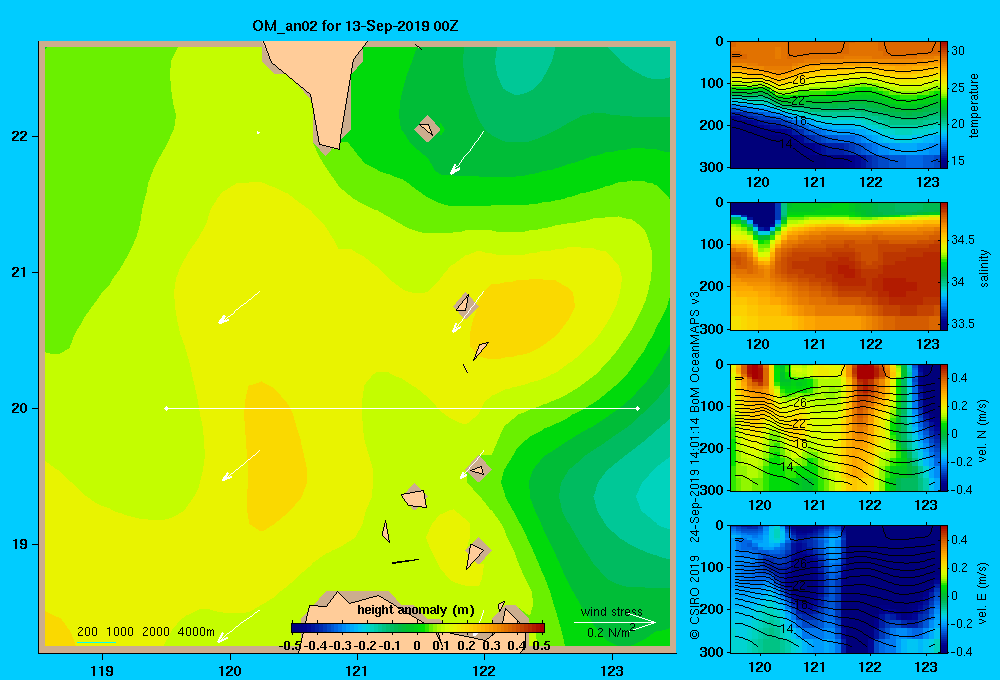Open the temperature section plot
The height and width of the screenshot is (680, 1000).
(834, 105)
